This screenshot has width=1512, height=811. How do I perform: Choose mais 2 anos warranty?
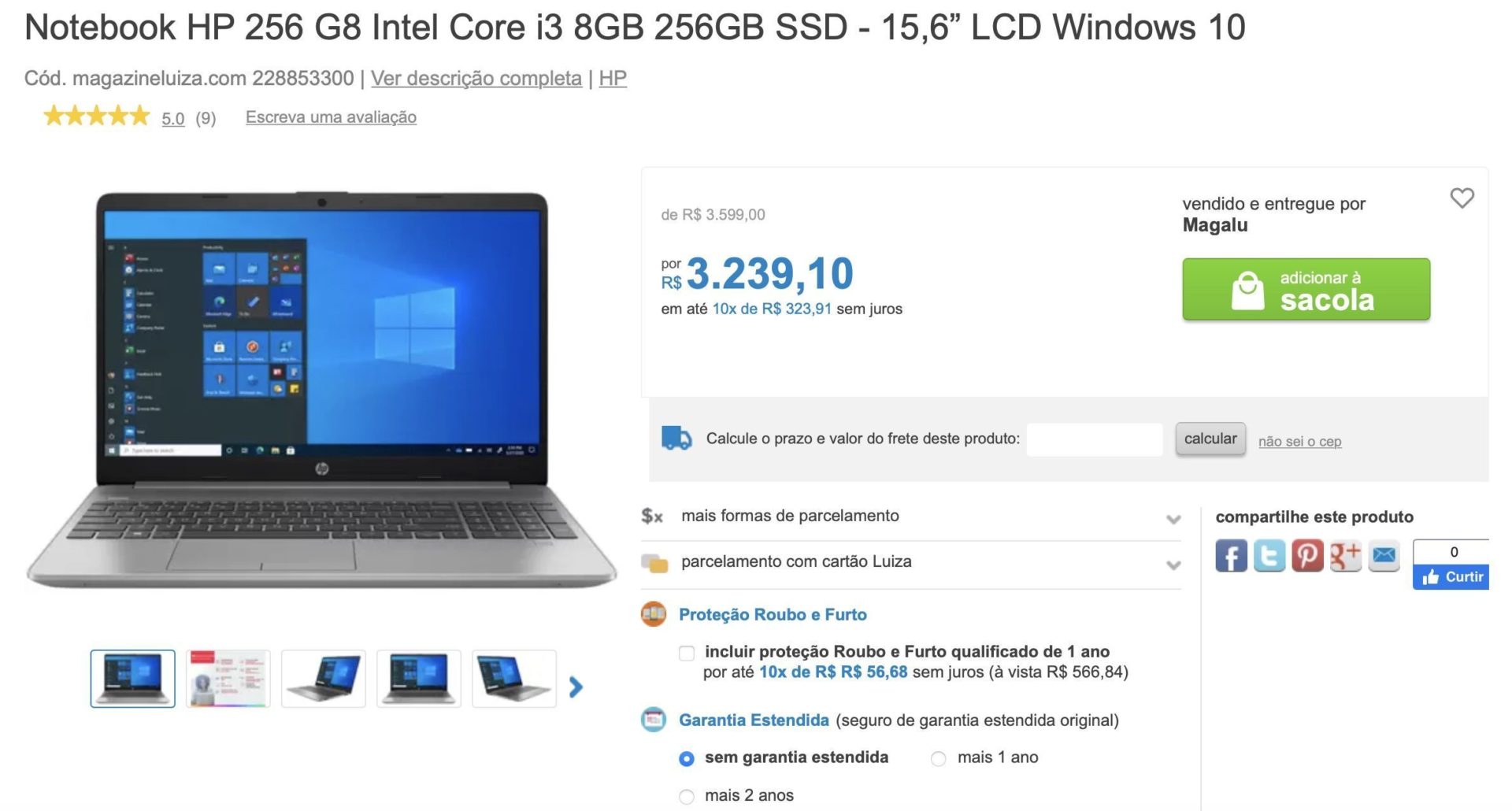[x=687, y=796]
